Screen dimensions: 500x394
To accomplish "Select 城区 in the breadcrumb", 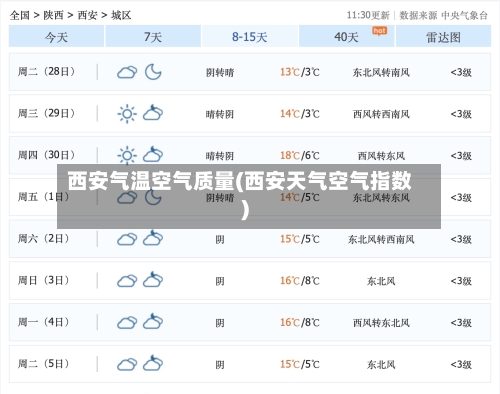I will click(x=121, y=15).
